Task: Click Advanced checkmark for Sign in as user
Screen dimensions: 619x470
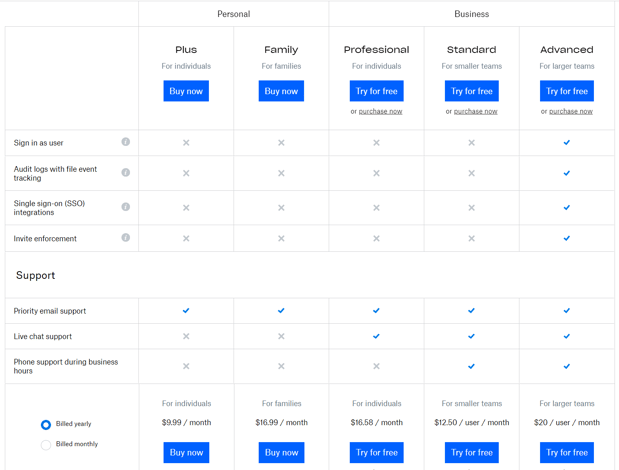Action: coord(567,143)
